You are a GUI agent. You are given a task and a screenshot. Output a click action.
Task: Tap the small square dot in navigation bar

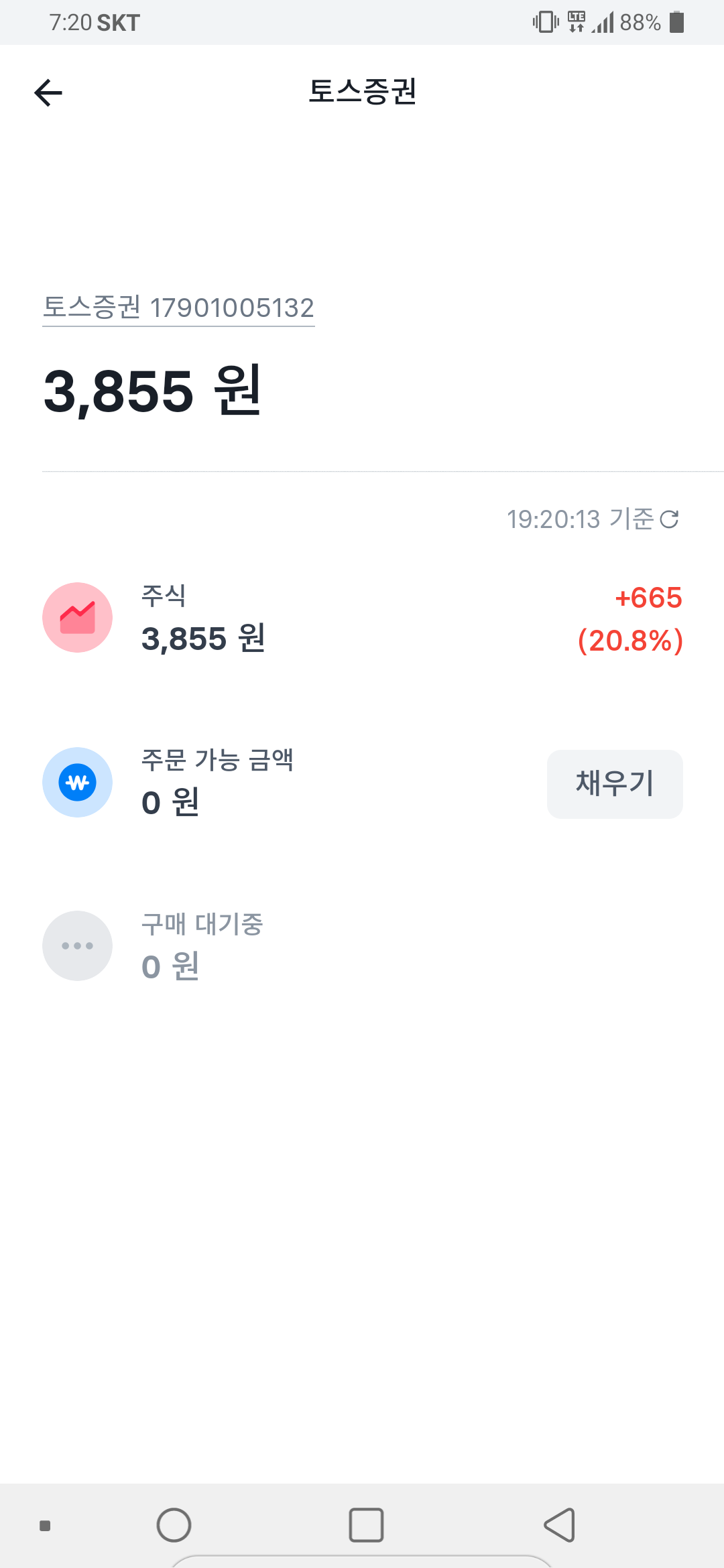(x=45, y=1526)
